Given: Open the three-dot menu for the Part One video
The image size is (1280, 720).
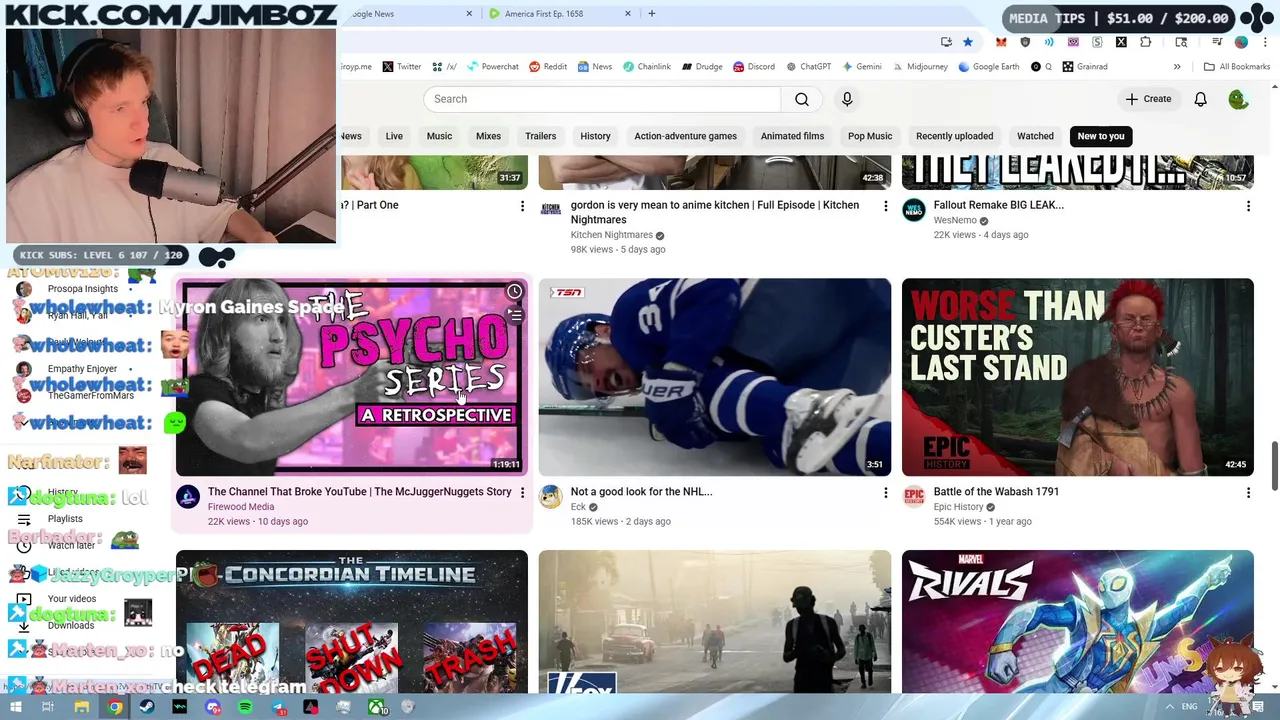Looking at the screenshot, I should coord(522,206).
